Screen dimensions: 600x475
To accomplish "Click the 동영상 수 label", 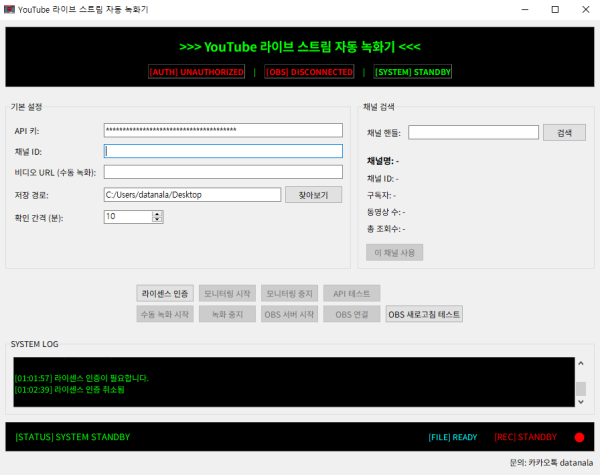I will (x=386, y=212).
